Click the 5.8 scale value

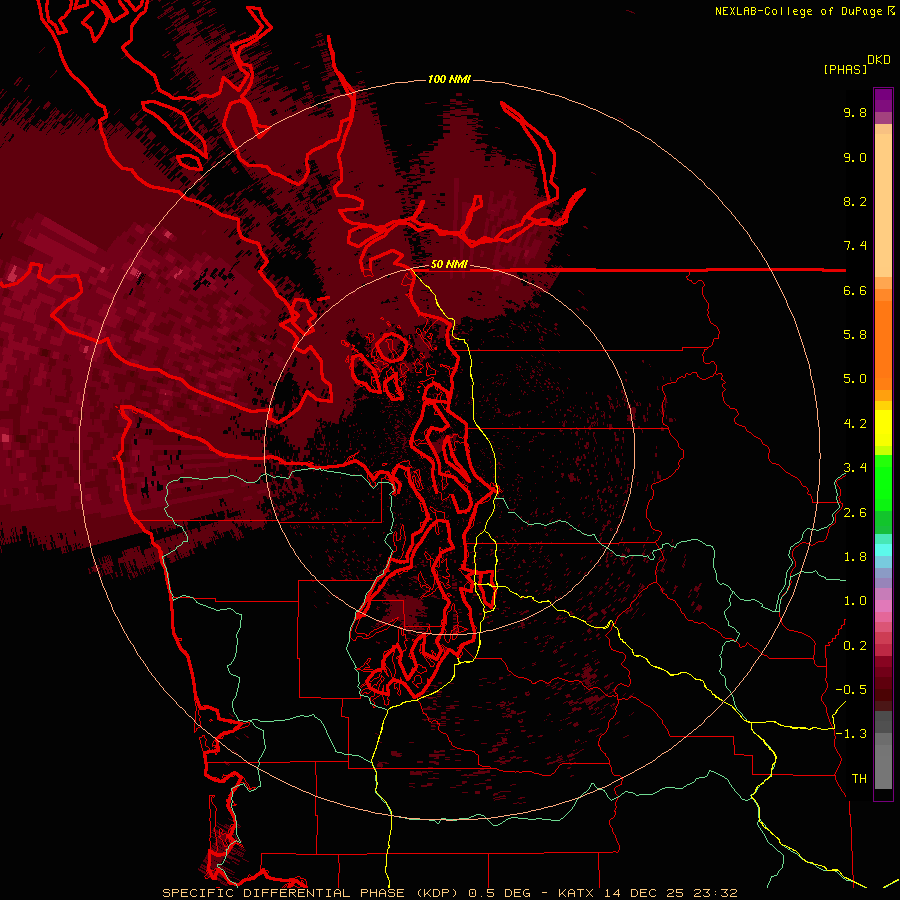coord(855,335)
